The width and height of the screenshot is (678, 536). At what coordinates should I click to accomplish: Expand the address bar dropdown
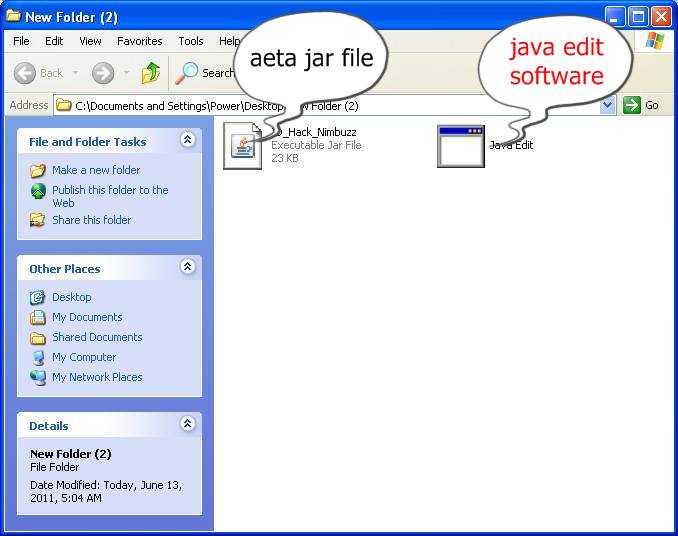(608, 105)
